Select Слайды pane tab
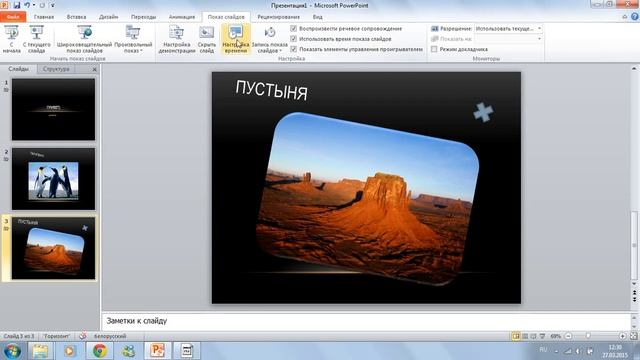The height and width of the screenshot is (360, 640). pos(18,69)
